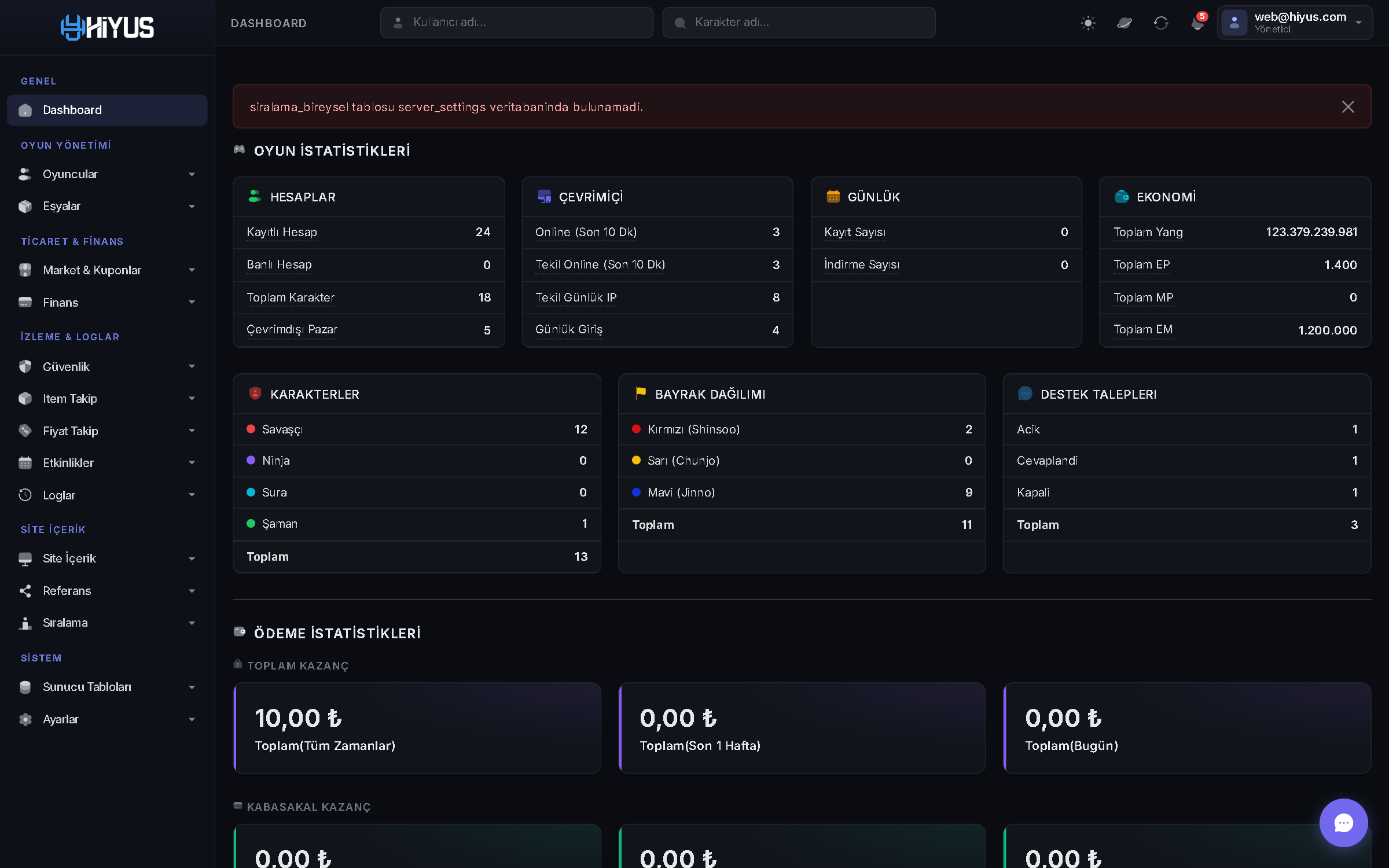Click the Referans share icon
The image size is (1389, 868).
(25, 591)
